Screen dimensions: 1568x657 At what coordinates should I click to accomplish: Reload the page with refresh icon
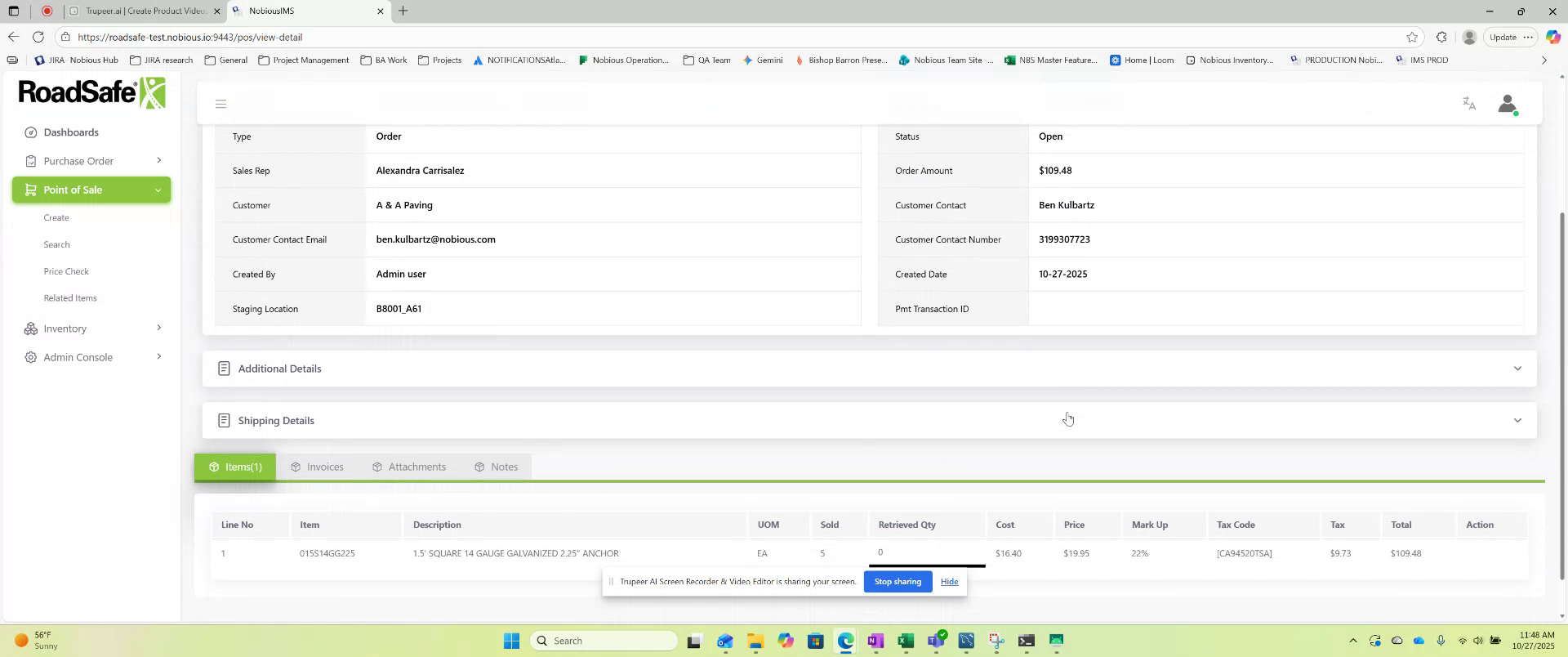point(38,37)
